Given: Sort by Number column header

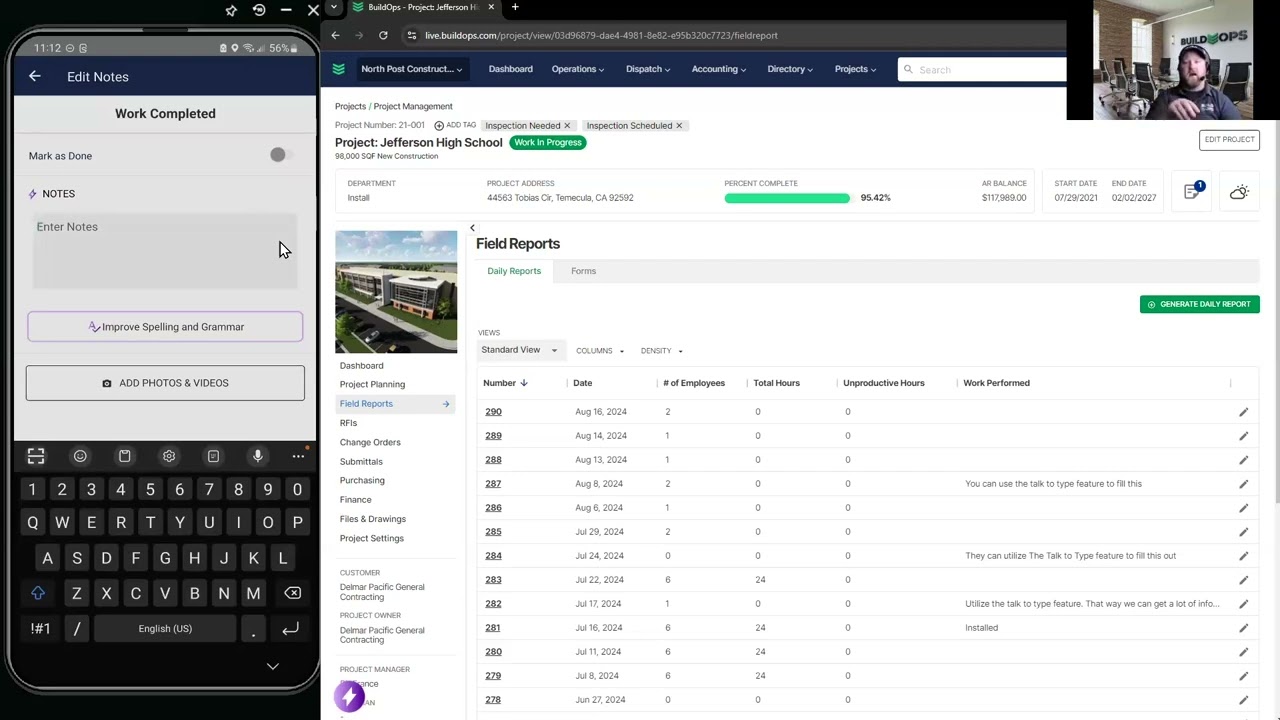Looking at the screenshot, I should tap(505, 383).
